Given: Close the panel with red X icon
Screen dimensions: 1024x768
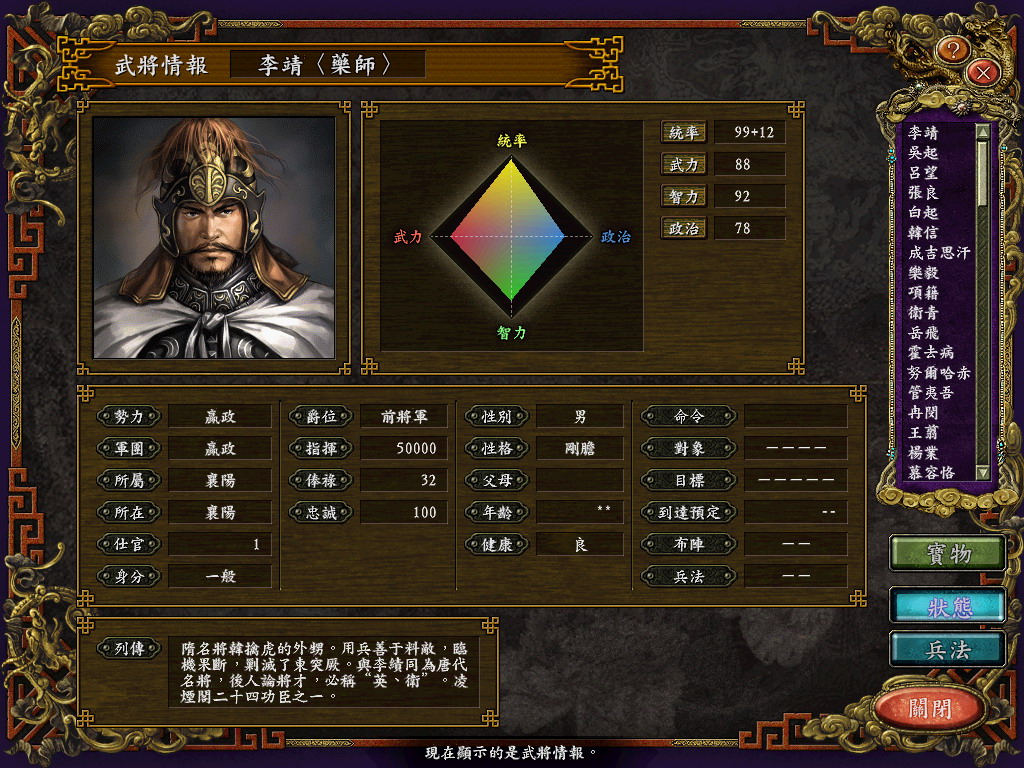Looking at the screenshot, I should coord(983,72).
